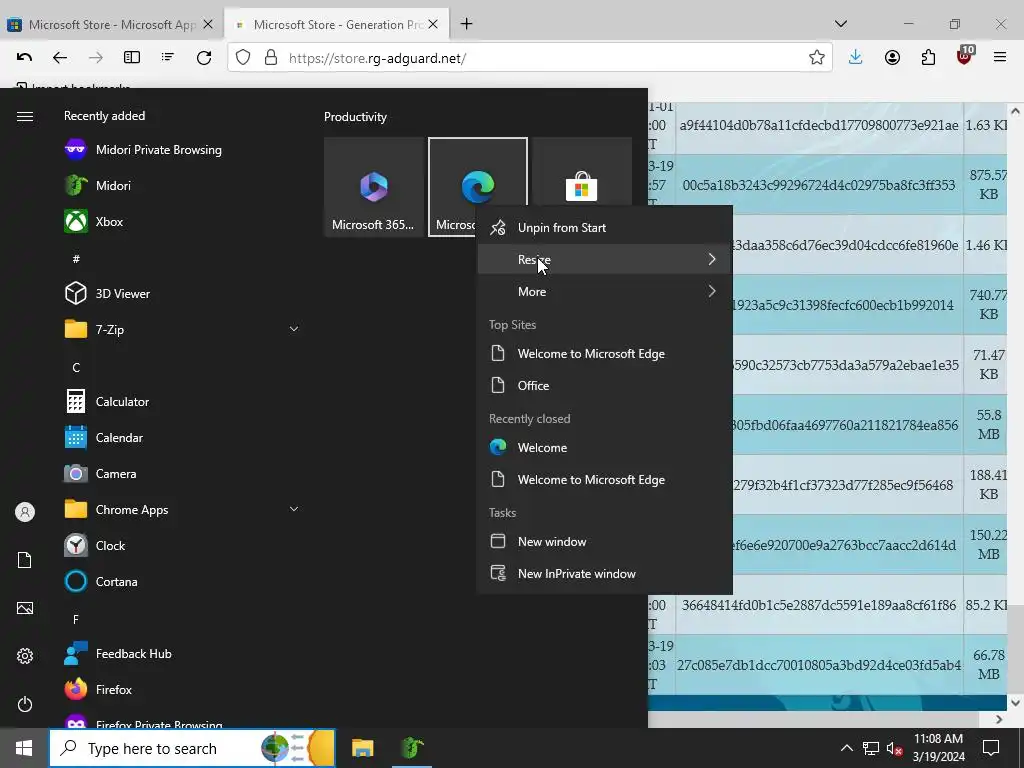This screenshot has width=1024, height=768.
Task: Open the Xbox app entry
Action: pyautogui.click(x=94, y=221)
